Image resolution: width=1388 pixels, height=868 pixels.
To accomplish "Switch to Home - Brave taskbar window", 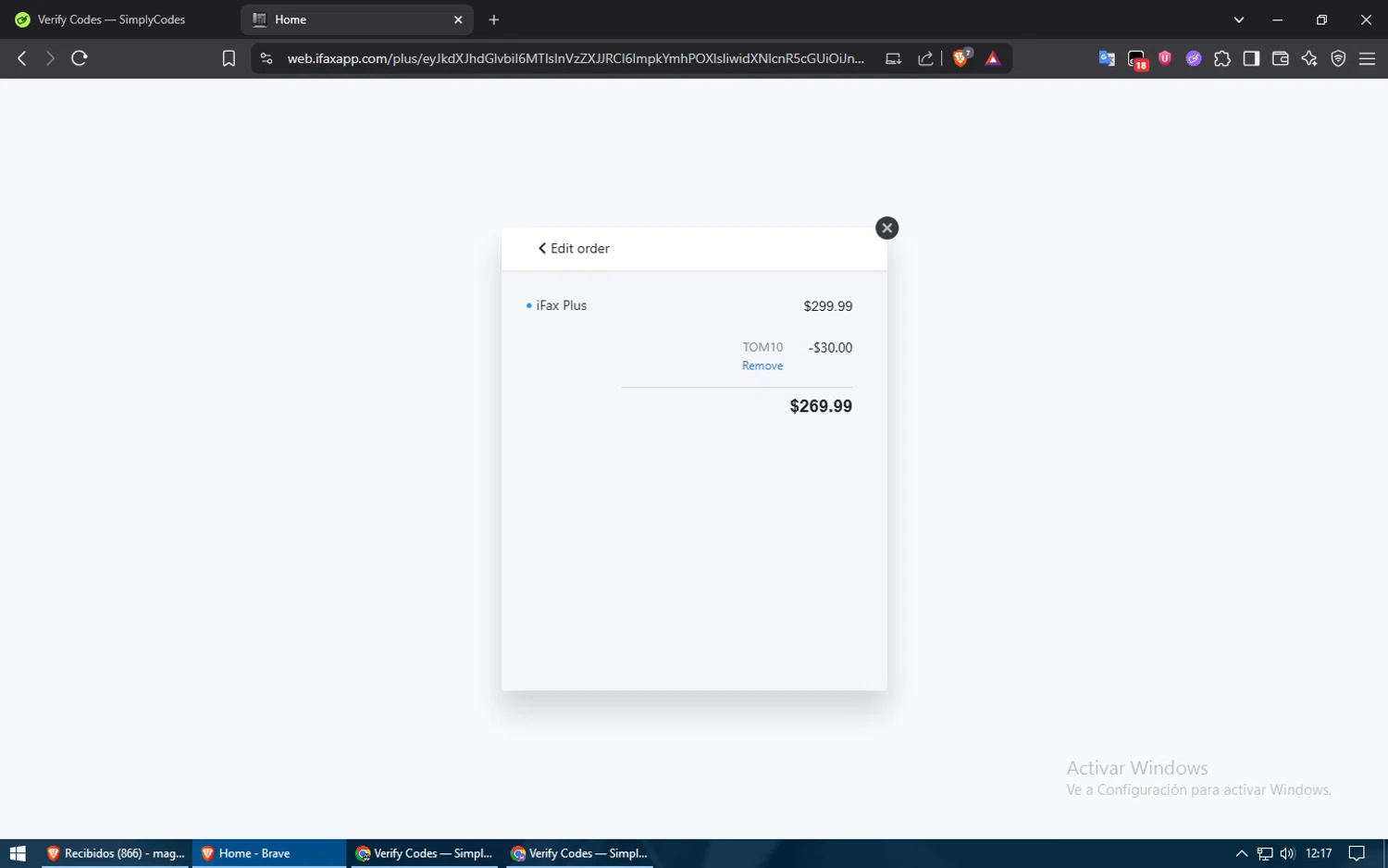I will [x=269, y=853].
